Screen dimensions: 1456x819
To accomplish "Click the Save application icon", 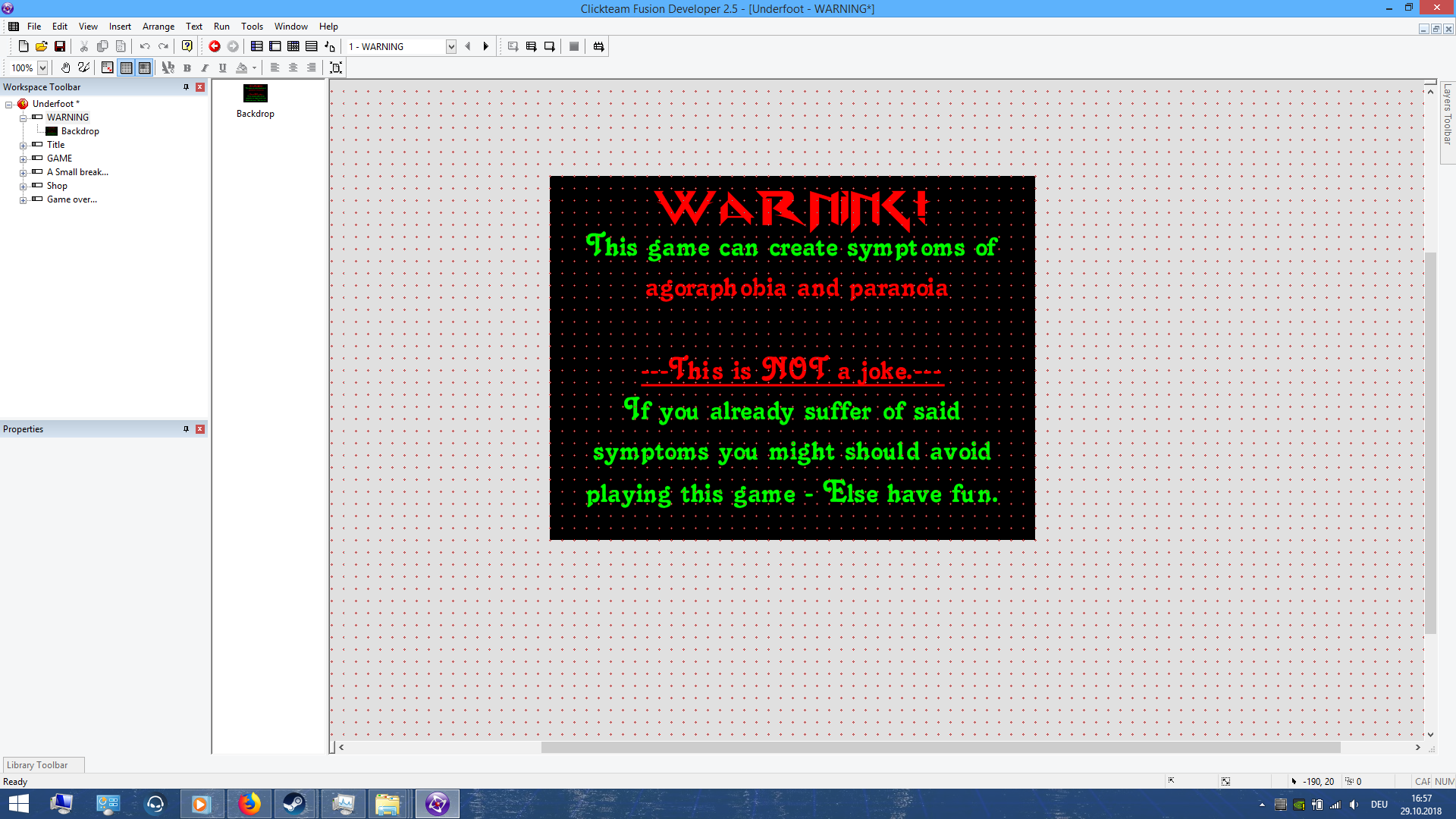I will [60, 47].
